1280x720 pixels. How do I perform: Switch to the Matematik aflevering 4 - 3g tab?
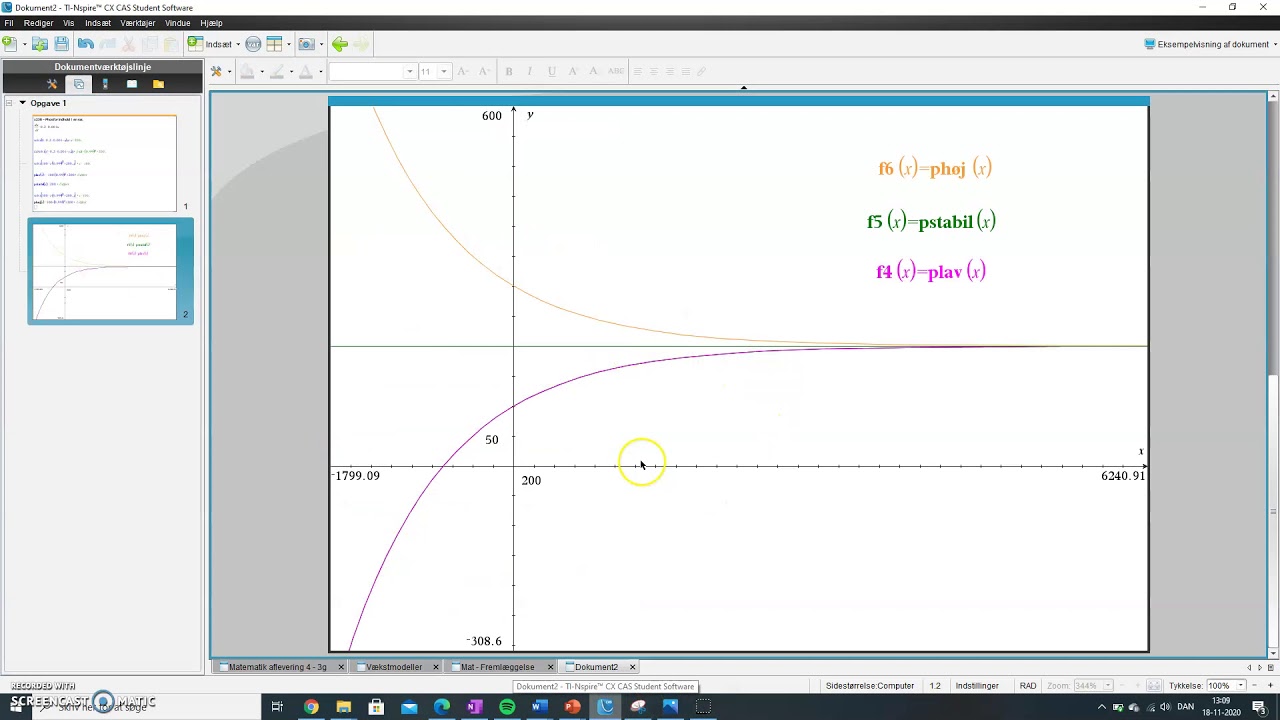pyautogui.click(x=277, y=667)
